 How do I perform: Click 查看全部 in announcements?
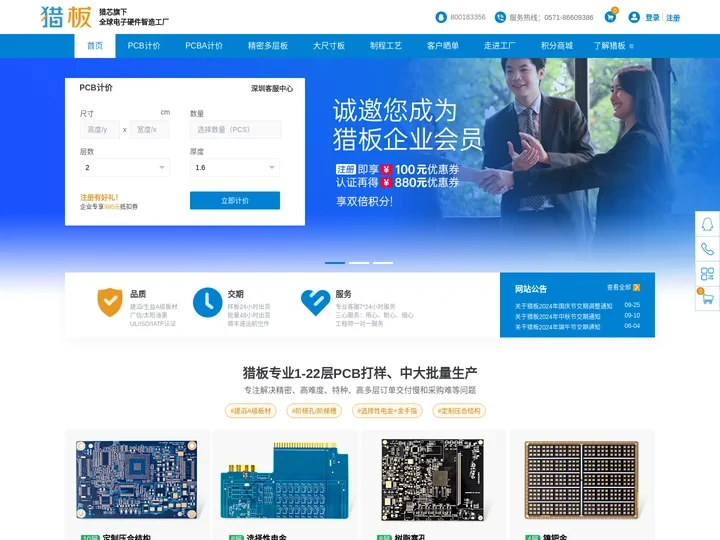(x=619, y=287)
